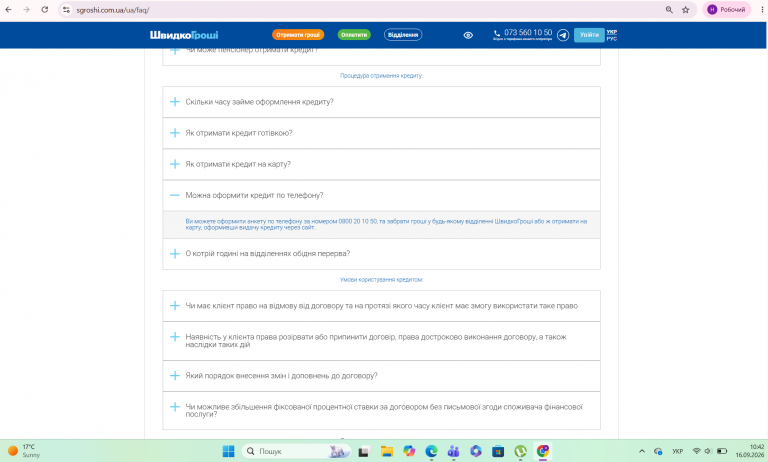Open the Робочий profile menu
The image size is (768, 462).
(x=726, y=10)
